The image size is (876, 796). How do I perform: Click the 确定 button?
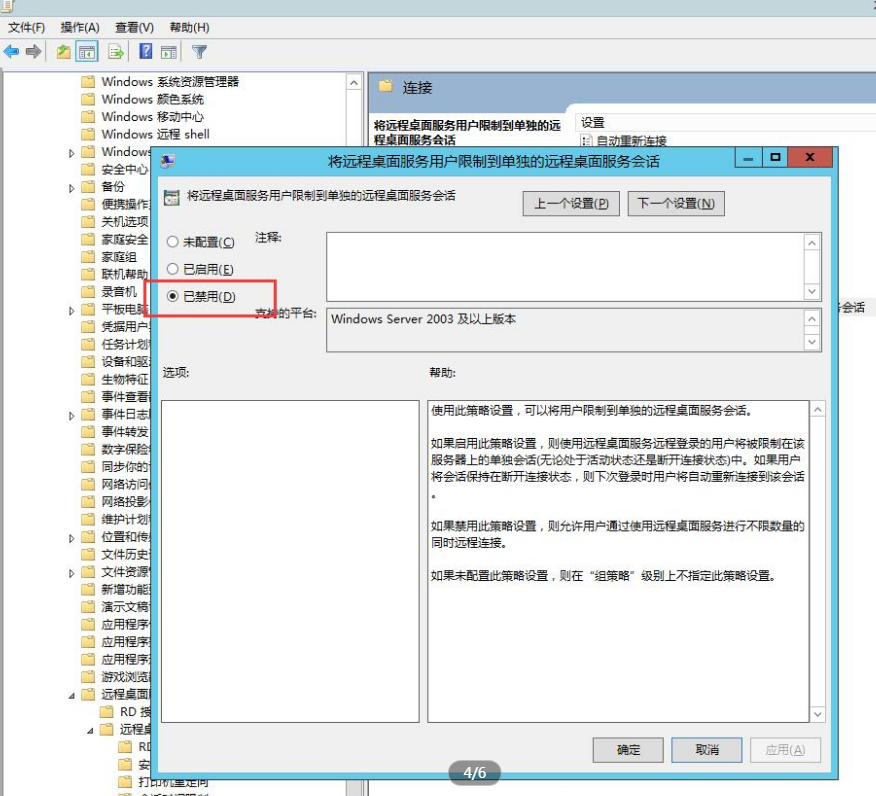(628, 750)
